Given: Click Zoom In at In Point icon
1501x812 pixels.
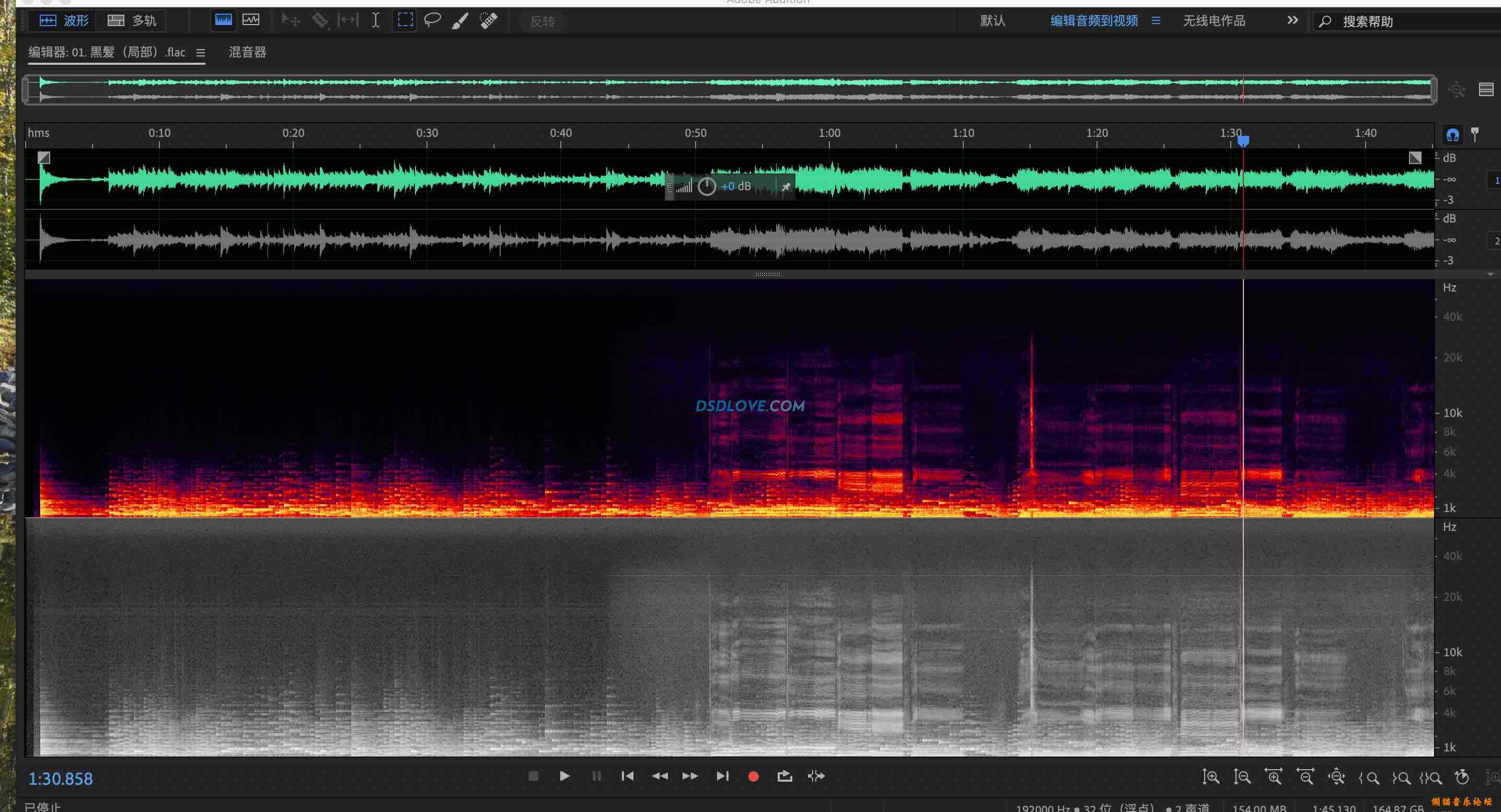Looking at the screenshot, I should [1369, 778].
